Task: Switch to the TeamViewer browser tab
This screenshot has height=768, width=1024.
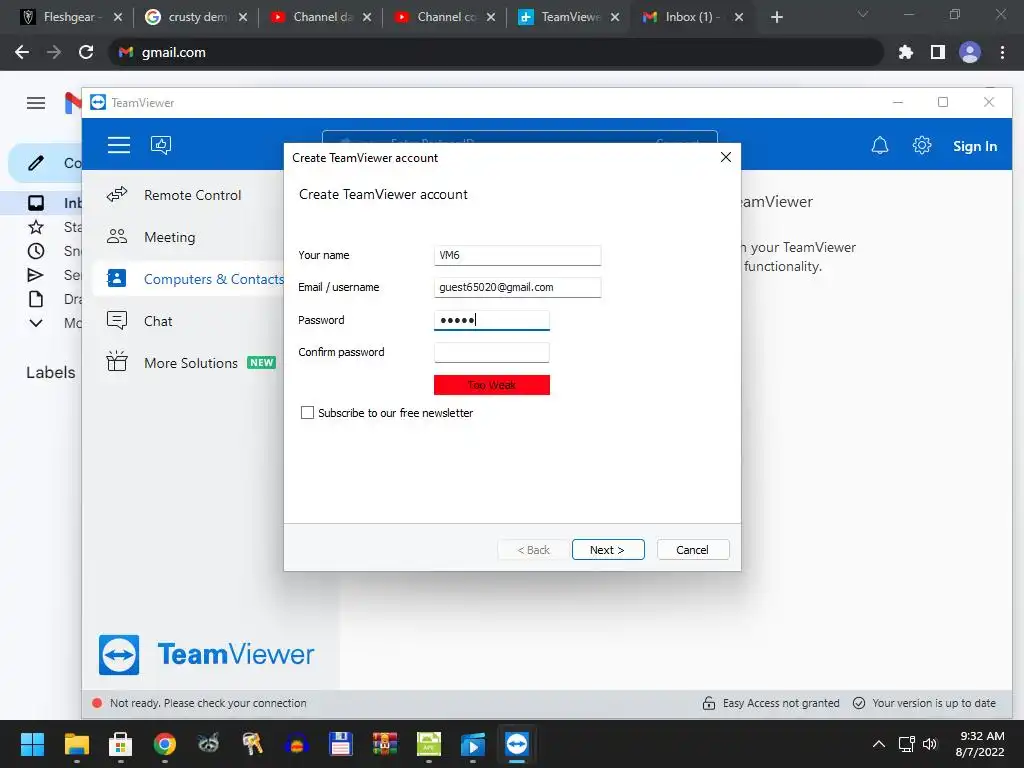Action: tap(569, 17)
